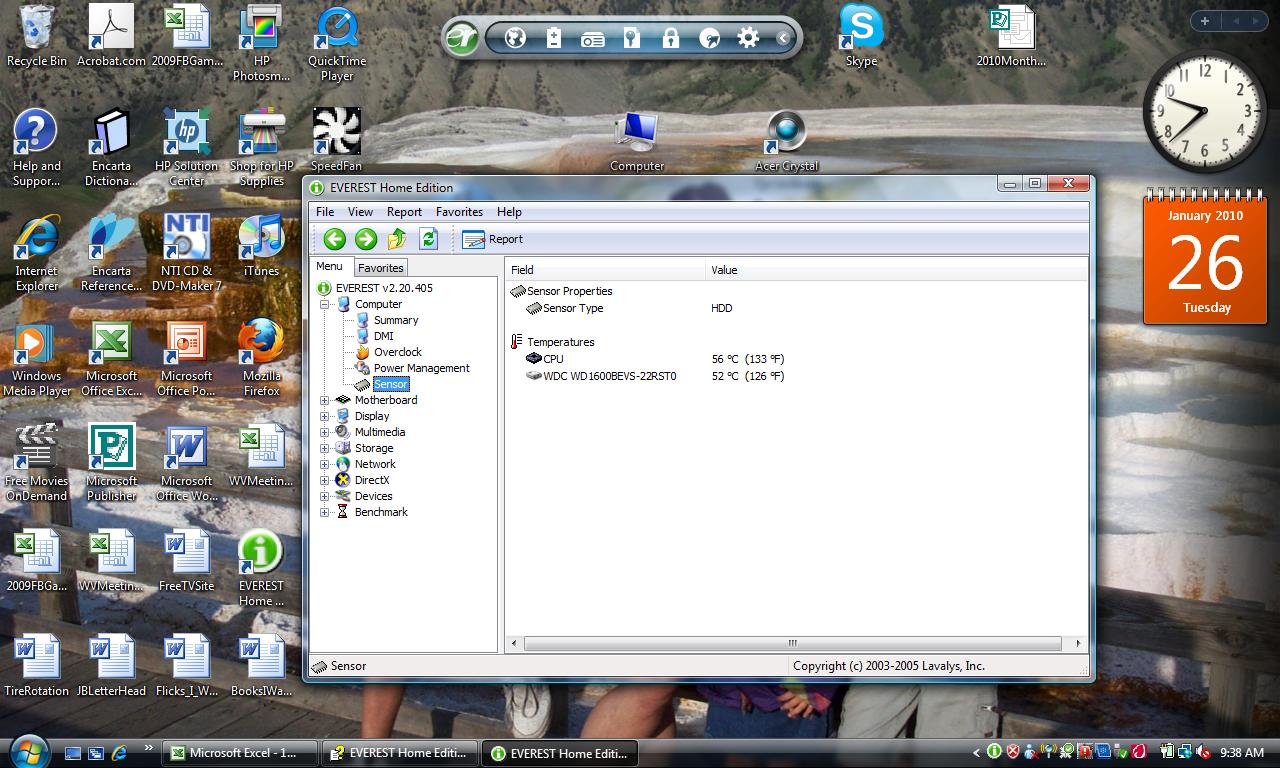Image resolution: width=1280 pixels, height=768 pixels.
Task: Open the Windows Media Player desktop icon
Action: pos(37,358)
